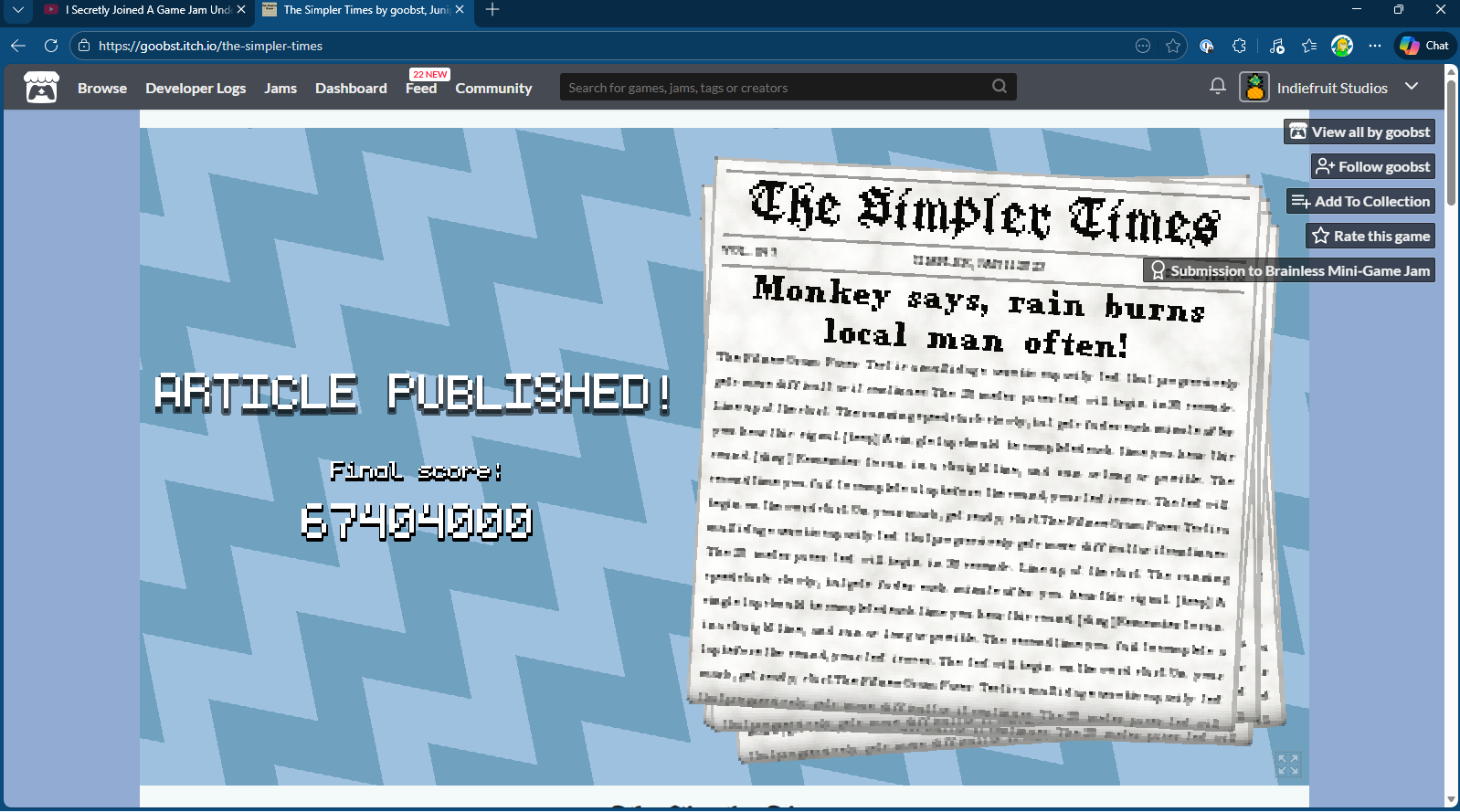This screenshot has height=812, width=1460.
Task: Open the Extensions puzzle icon
Action: point(1240,46)
